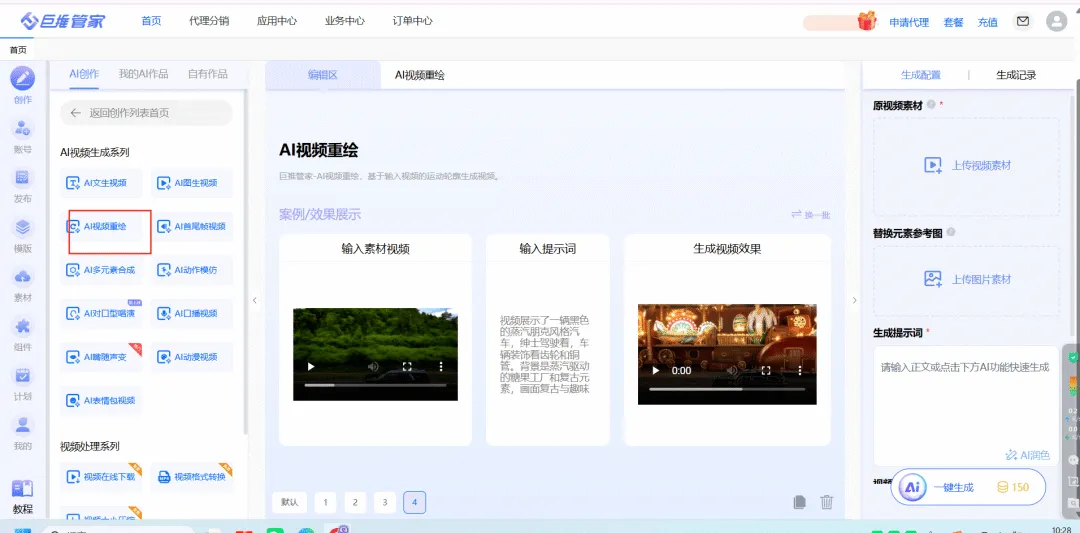The height and width of the screenshot is (533, 1080).
Task: Click 上传图片素材 upload area
Action: click(x=966, y=280)
